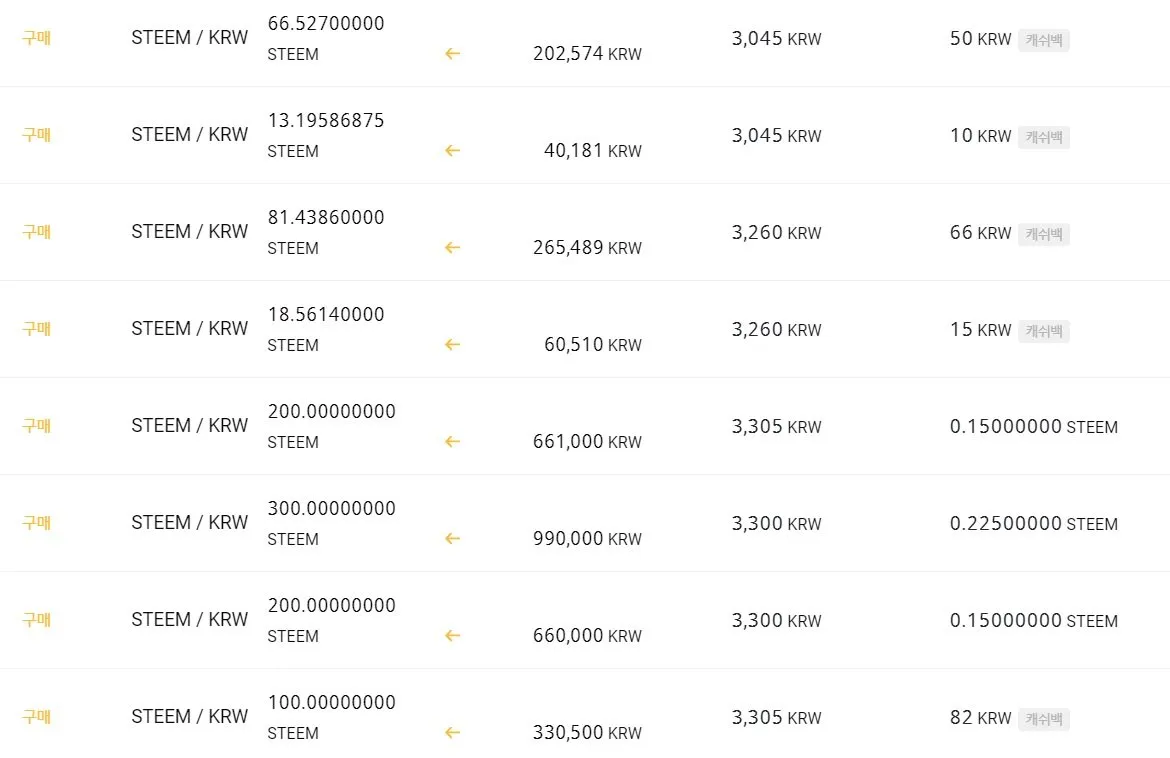Click the 캐쉬백 badge next to 15 KRW
This screenshot has width=1170, height=758.
pyautogui.click(x=1044, y=331)
